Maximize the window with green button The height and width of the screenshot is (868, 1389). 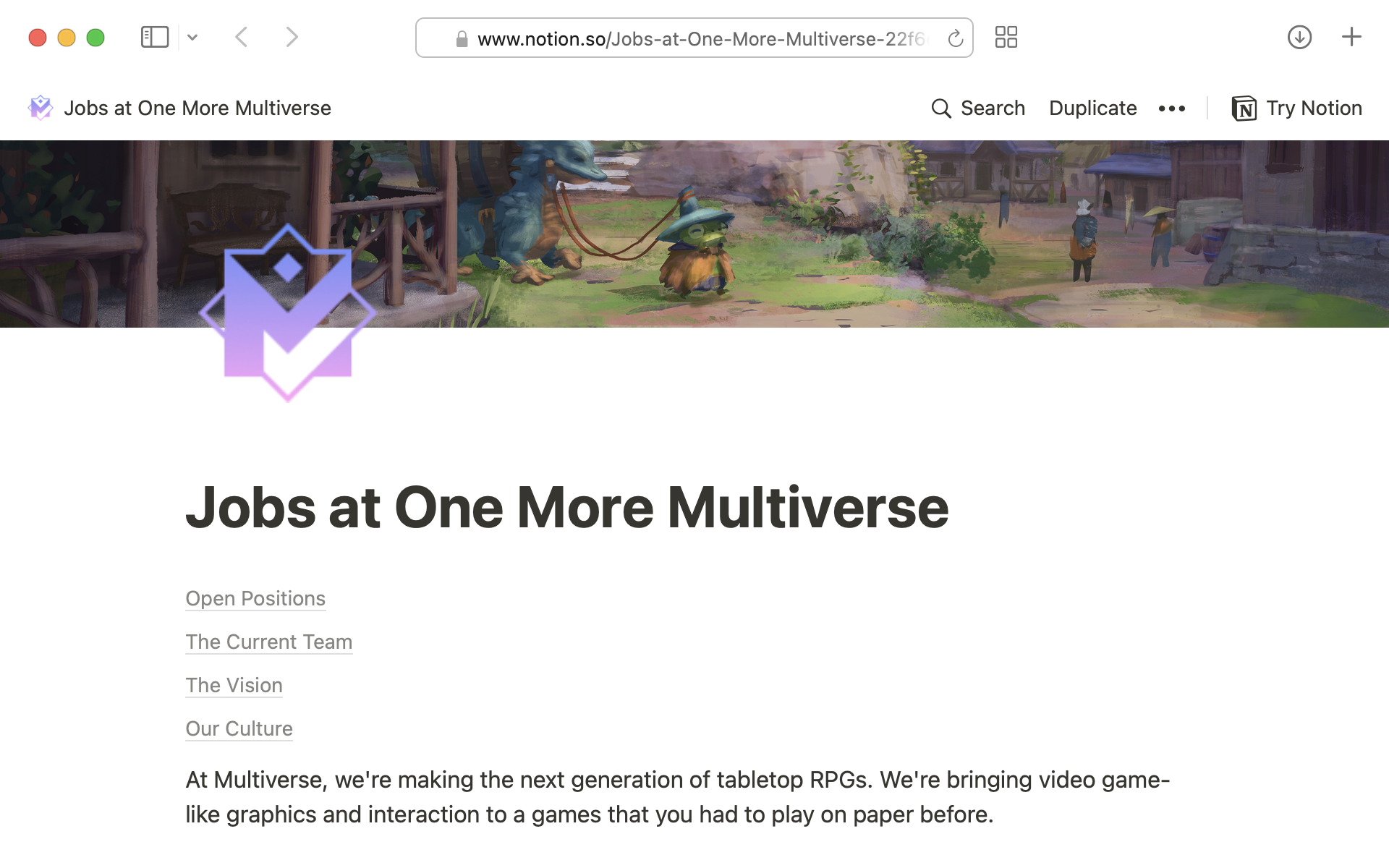point(95,38)
